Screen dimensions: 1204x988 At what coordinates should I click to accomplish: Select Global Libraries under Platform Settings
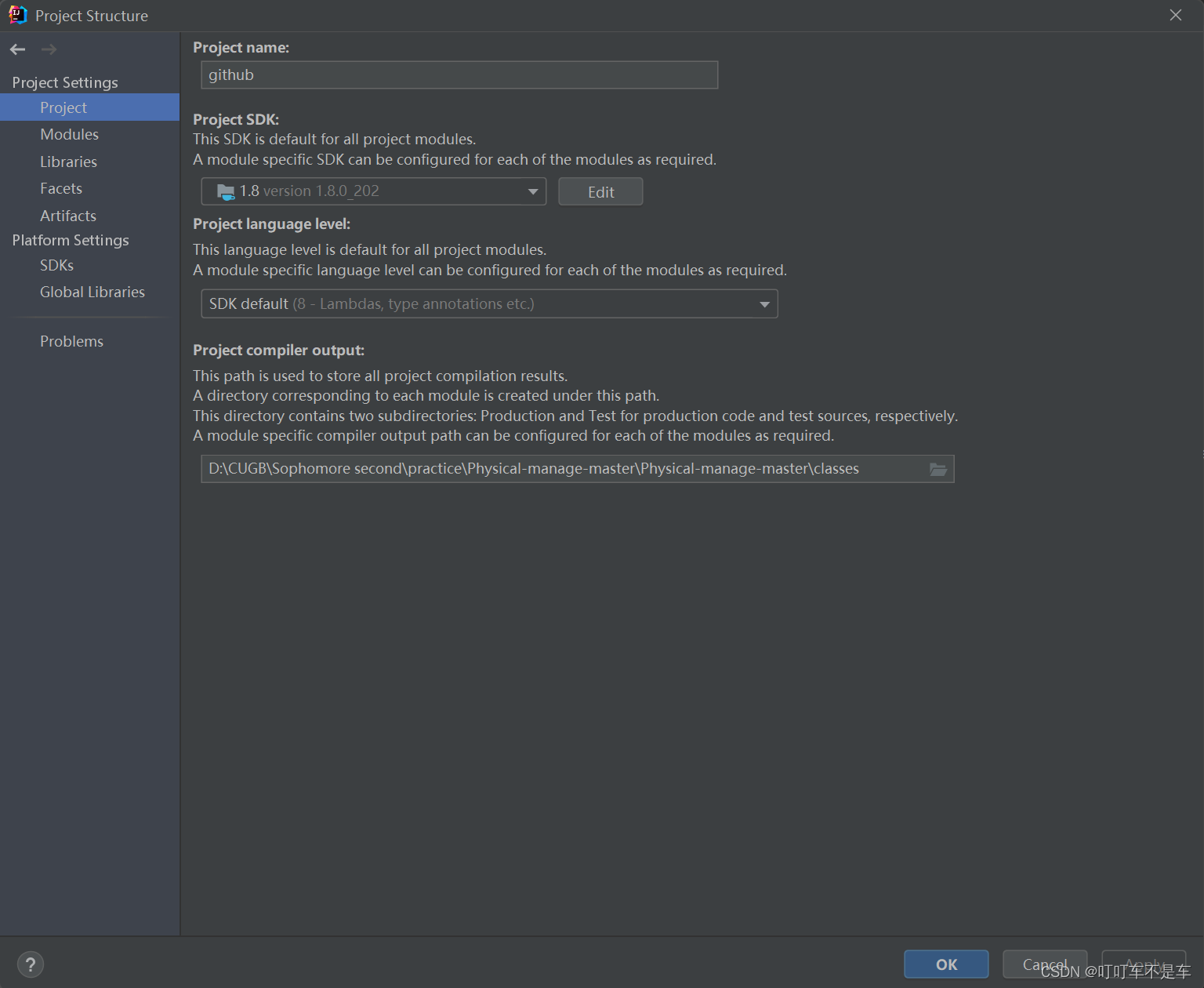[92, 291]
